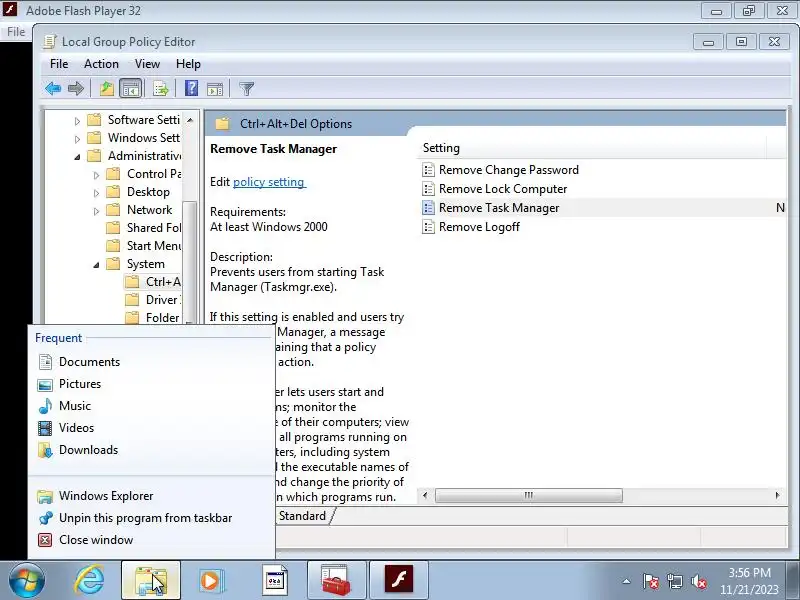This screenshot has width=800, height=600.
Task: Select the Folder node in tree
Action: (x=153, y=317)
